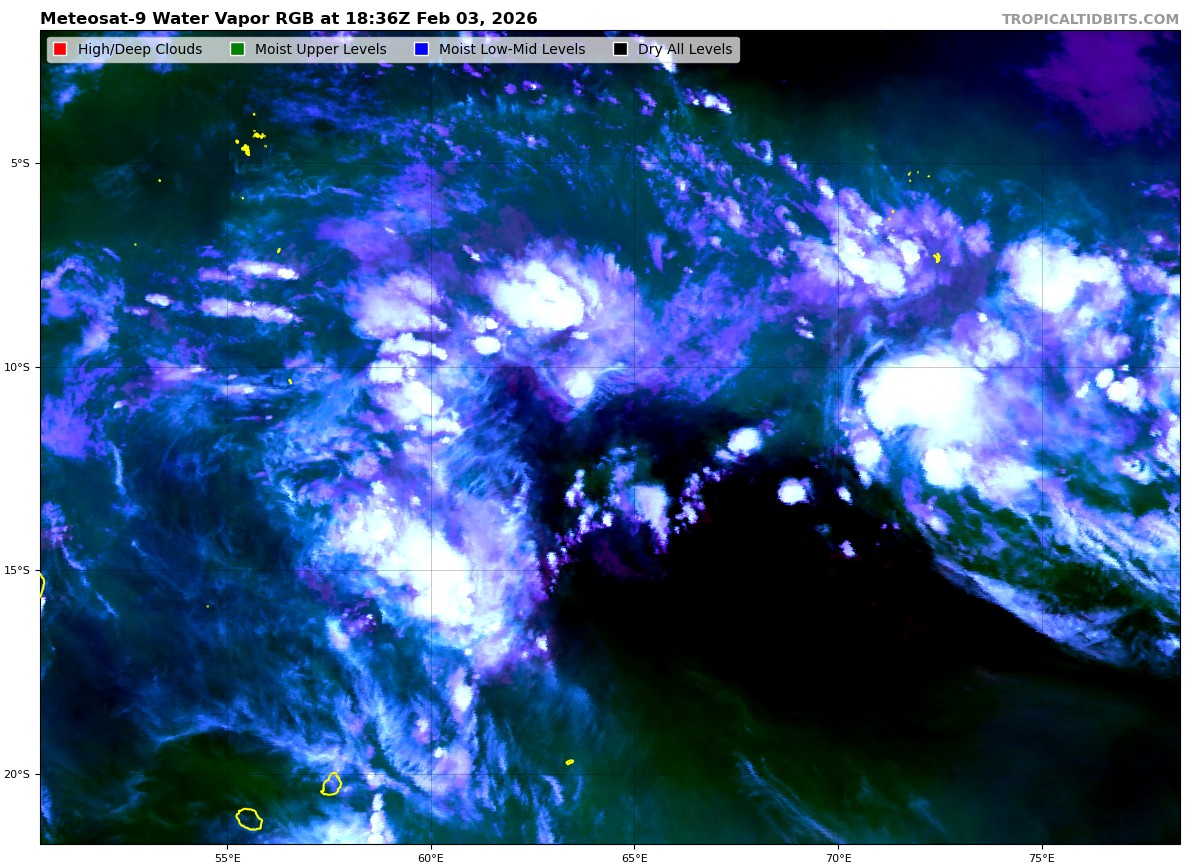
Task: Click the 75°E longitude tick label
Action: pyautogui.click(x=1042, y=857)
